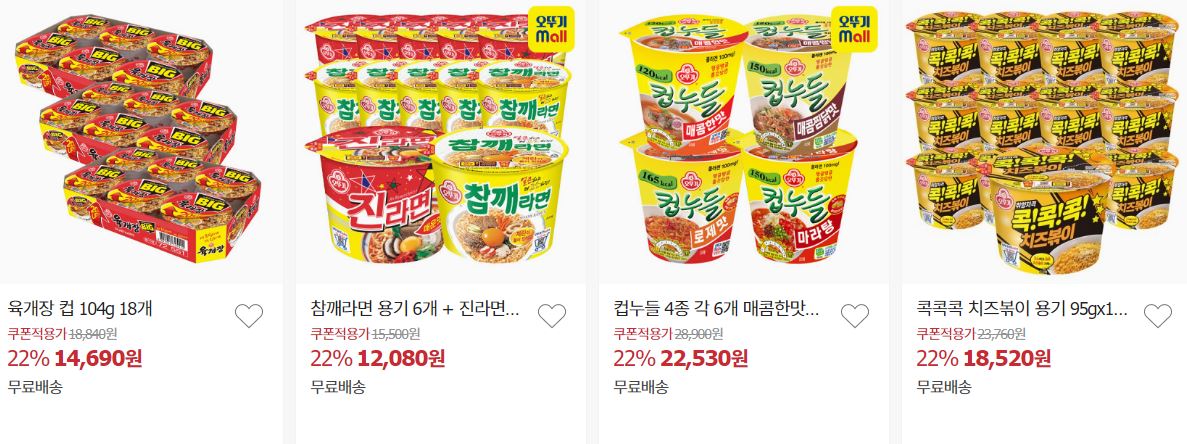View the 컵누들 four-flavor product image

click(x=743, y=141)
